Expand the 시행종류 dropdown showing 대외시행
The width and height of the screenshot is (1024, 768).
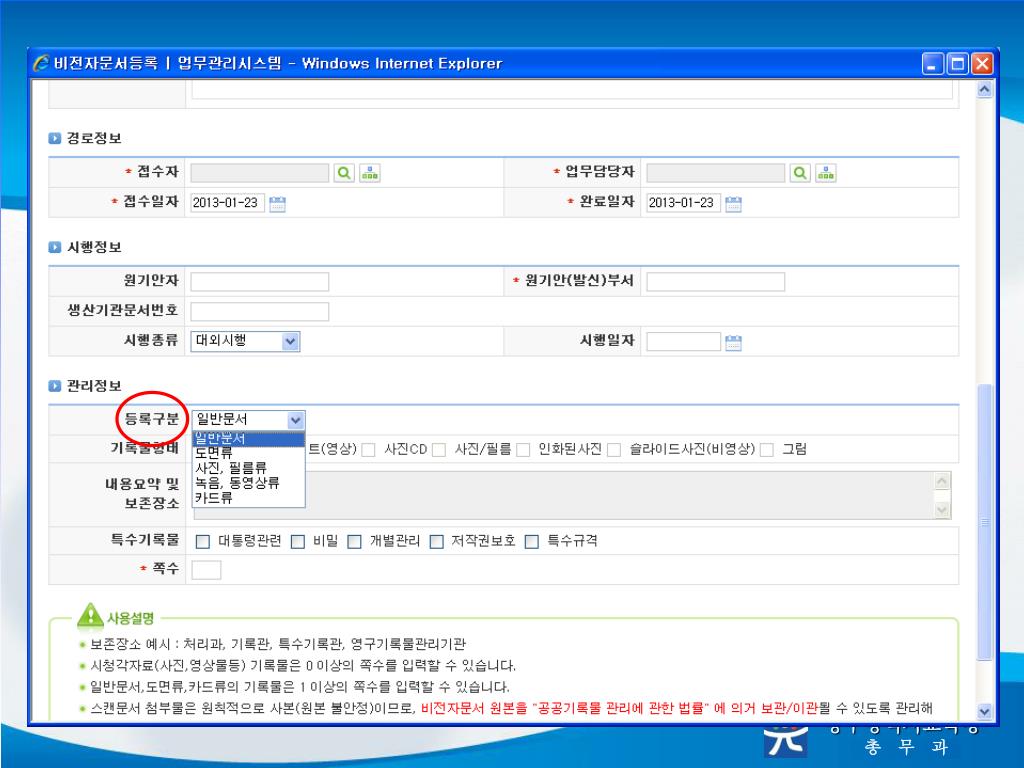[290, 342]
